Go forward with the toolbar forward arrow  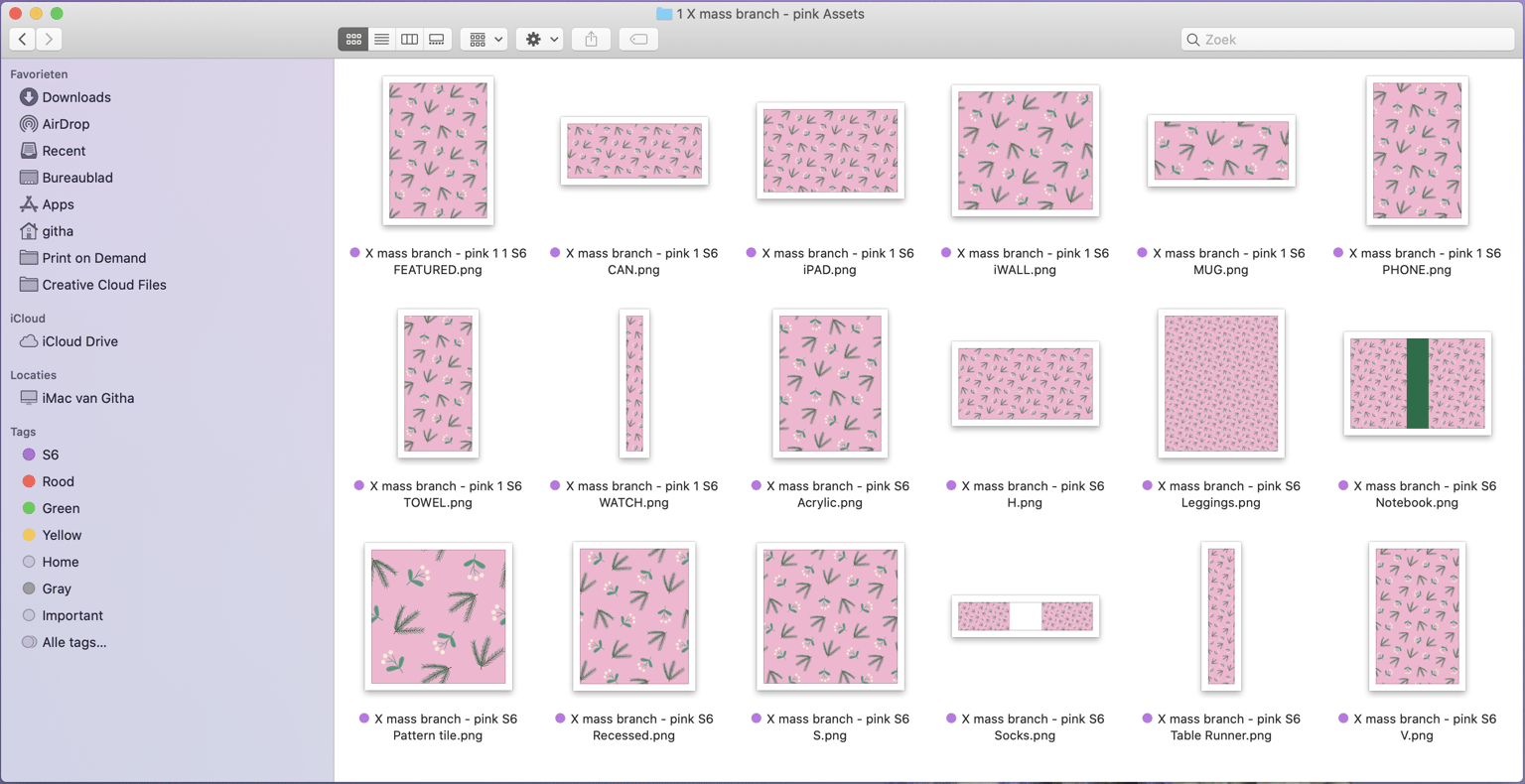(x=49, y=40)
